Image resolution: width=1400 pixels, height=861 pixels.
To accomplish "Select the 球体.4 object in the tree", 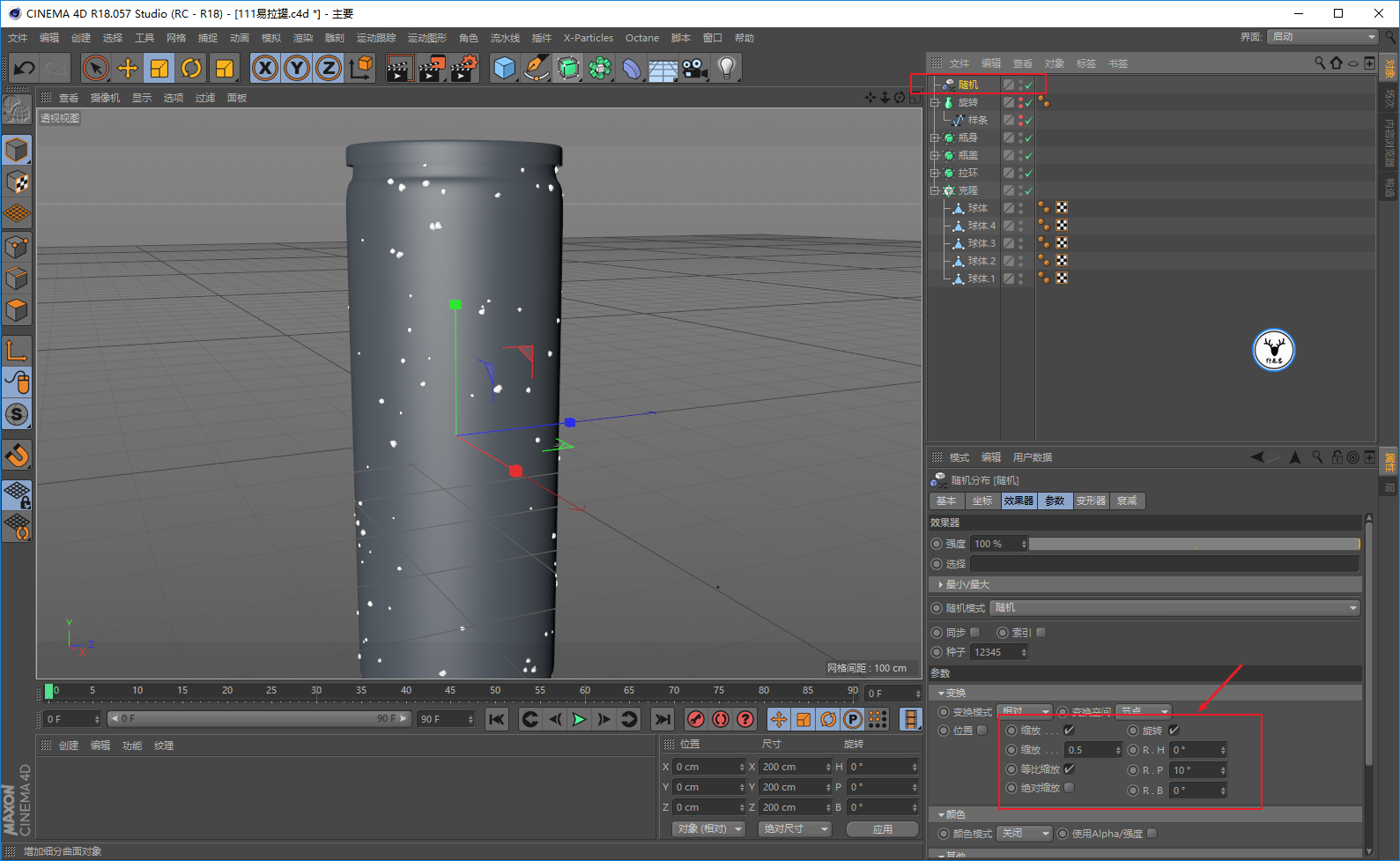I will point(981,226).
